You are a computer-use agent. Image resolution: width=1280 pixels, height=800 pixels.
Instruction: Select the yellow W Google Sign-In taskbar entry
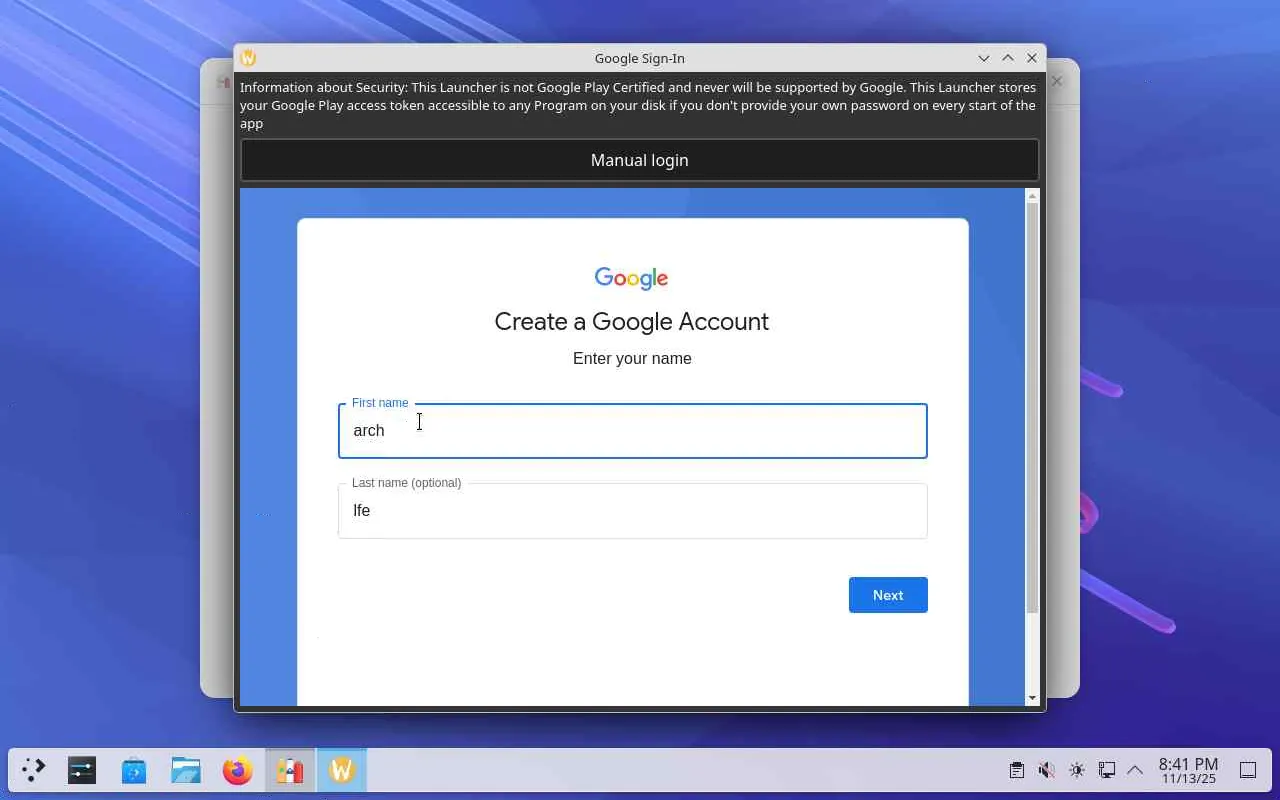[342, 770]
